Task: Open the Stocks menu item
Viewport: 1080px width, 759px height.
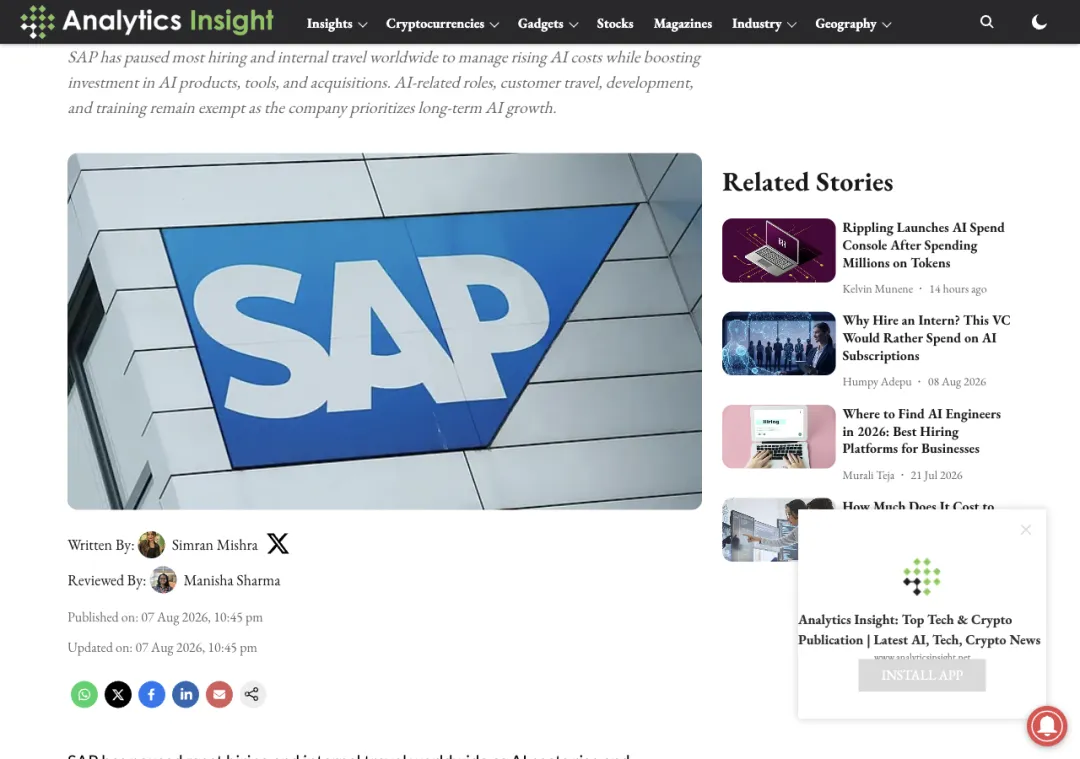Action: (614, 23)
